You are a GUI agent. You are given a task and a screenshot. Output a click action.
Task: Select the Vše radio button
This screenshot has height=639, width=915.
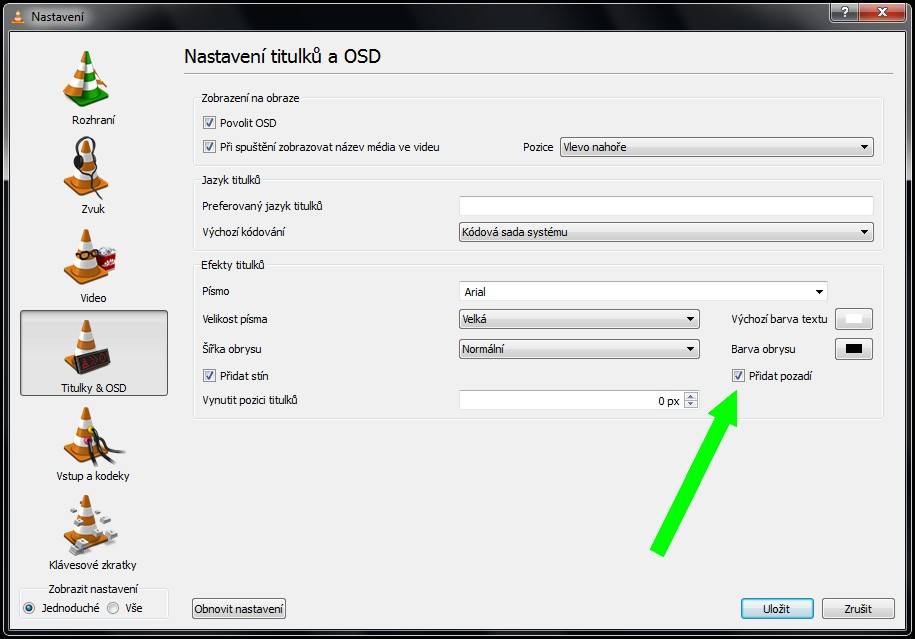pos(113,608)
